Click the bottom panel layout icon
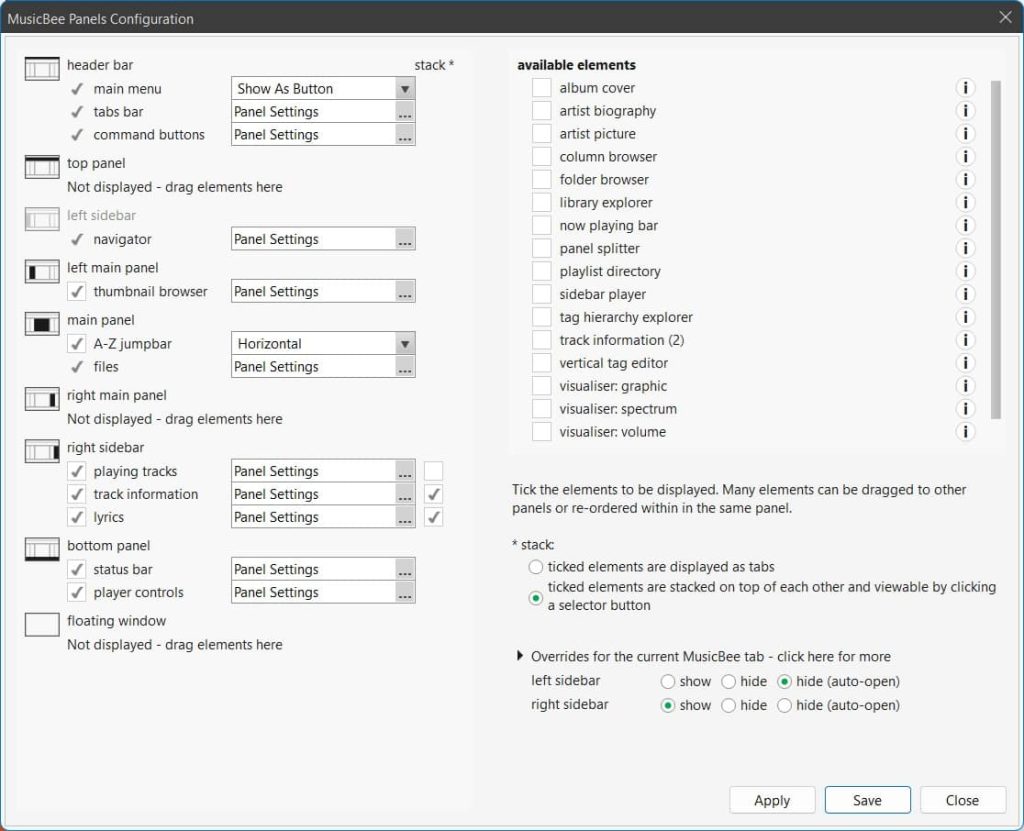 click(x=41, y=550)
